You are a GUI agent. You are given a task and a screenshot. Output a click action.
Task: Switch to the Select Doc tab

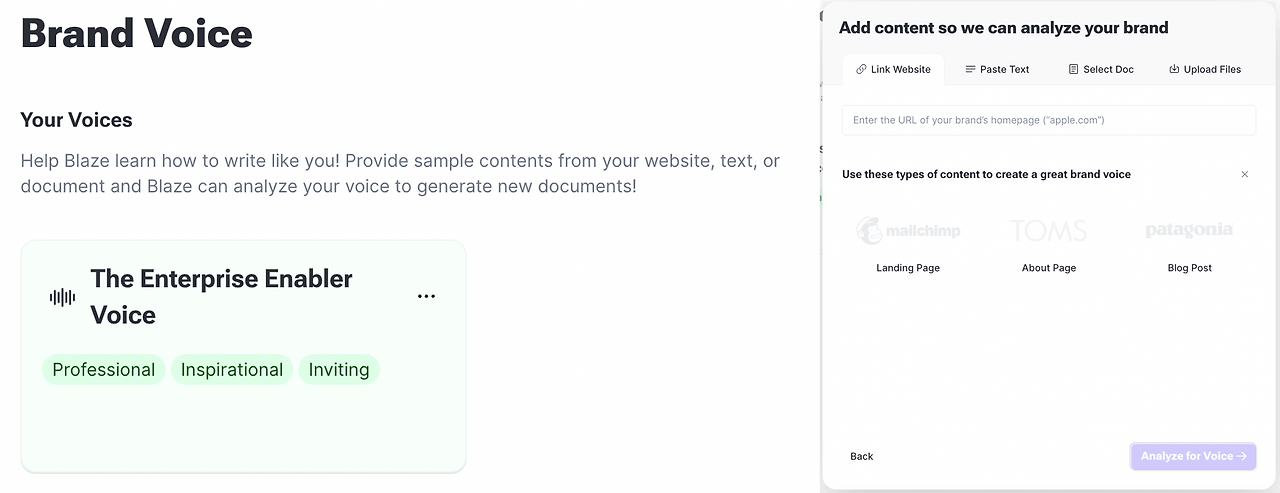coord(1101,70)
